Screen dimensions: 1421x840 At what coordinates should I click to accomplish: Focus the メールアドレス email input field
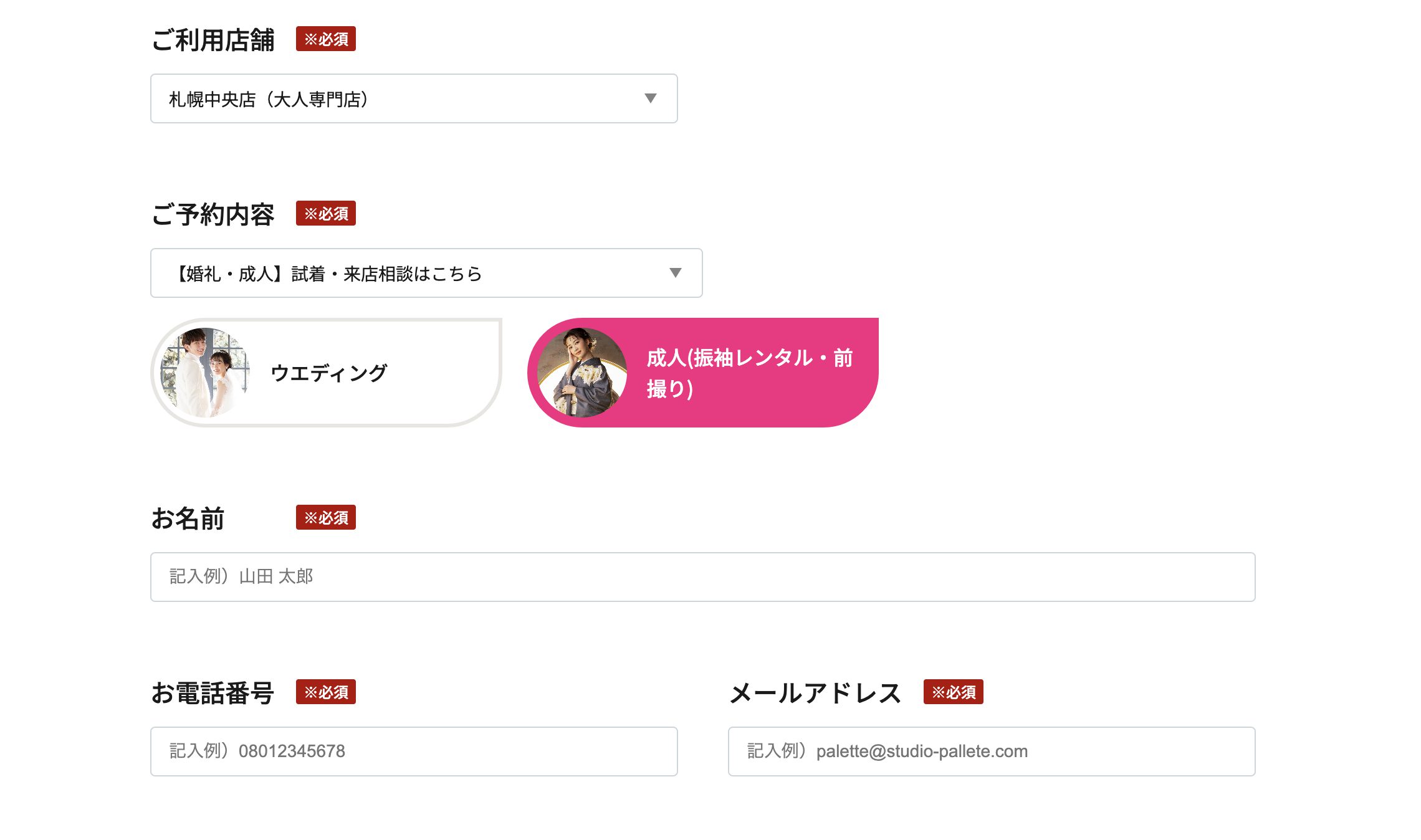pos(991,752)
